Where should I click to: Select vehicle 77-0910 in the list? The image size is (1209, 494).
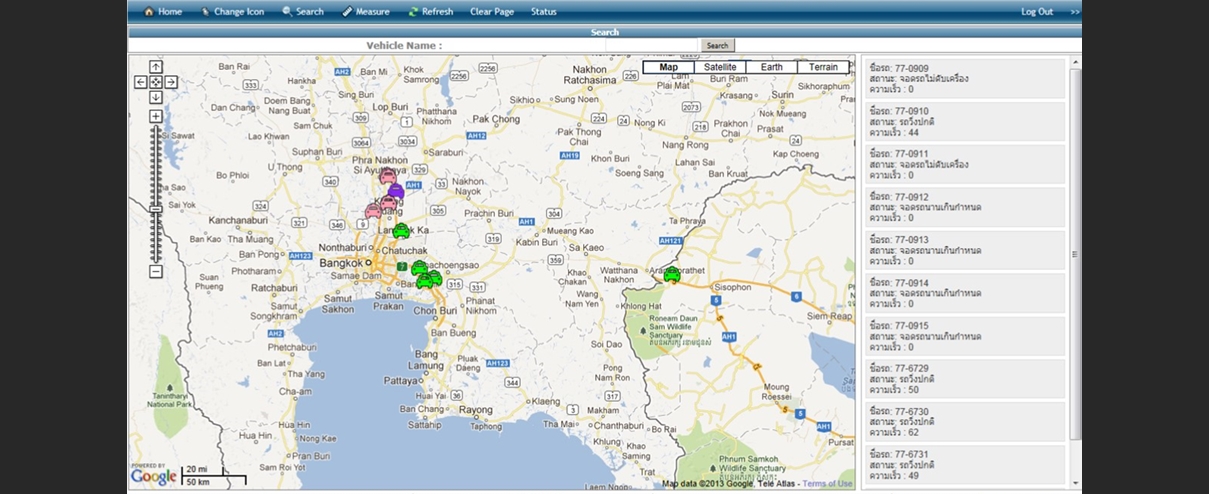965,121
